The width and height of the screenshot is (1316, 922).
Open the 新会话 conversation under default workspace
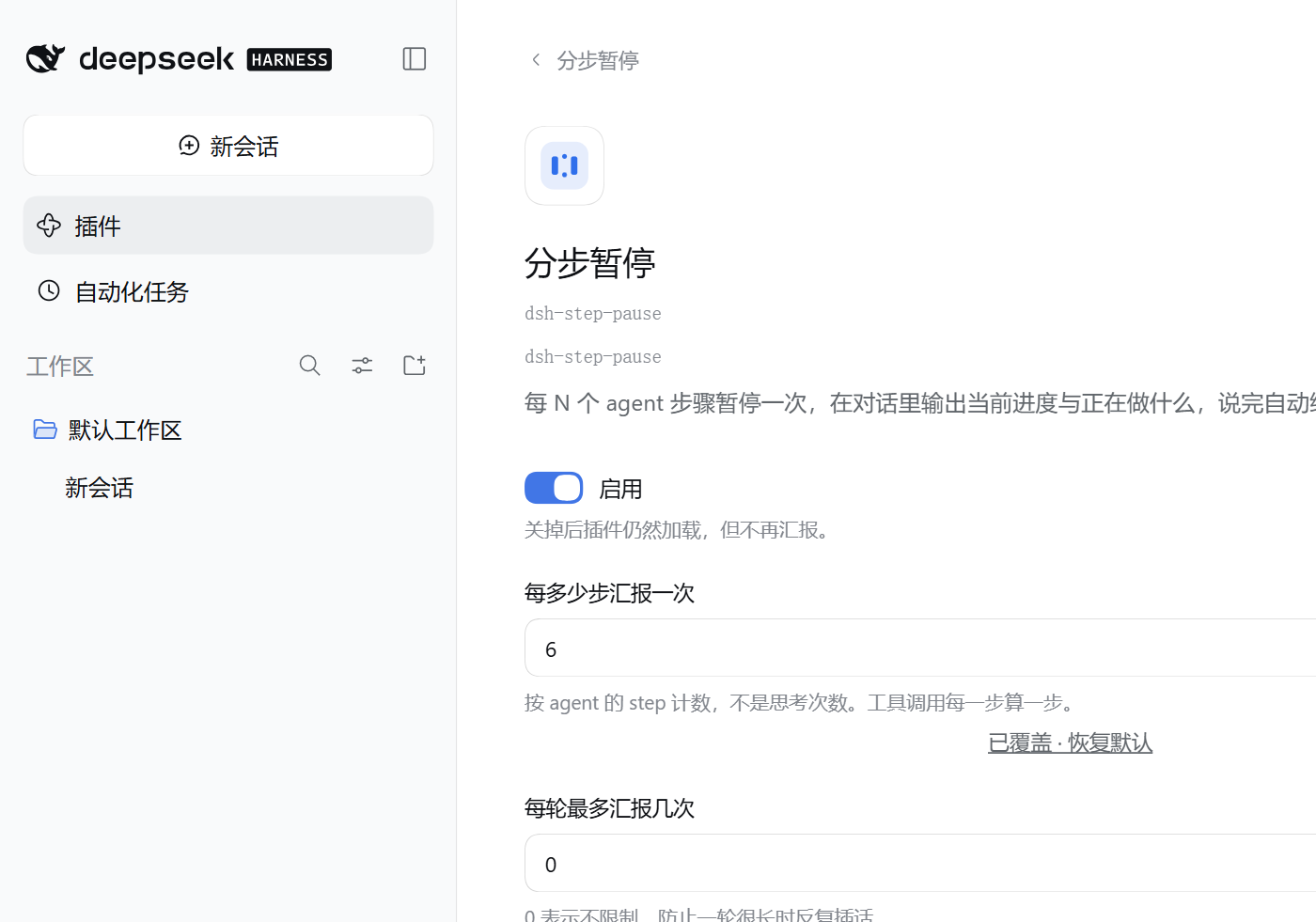point(100,488)
